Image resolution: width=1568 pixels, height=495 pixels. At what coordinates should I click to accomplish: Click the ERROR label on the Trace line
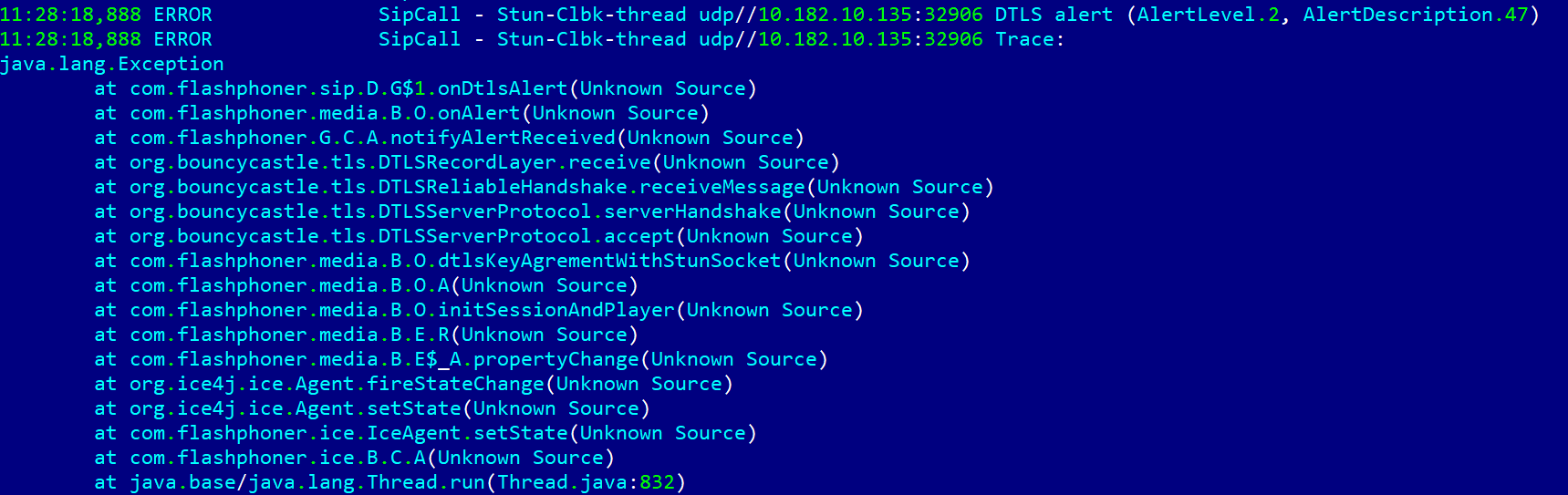point(182,39)
